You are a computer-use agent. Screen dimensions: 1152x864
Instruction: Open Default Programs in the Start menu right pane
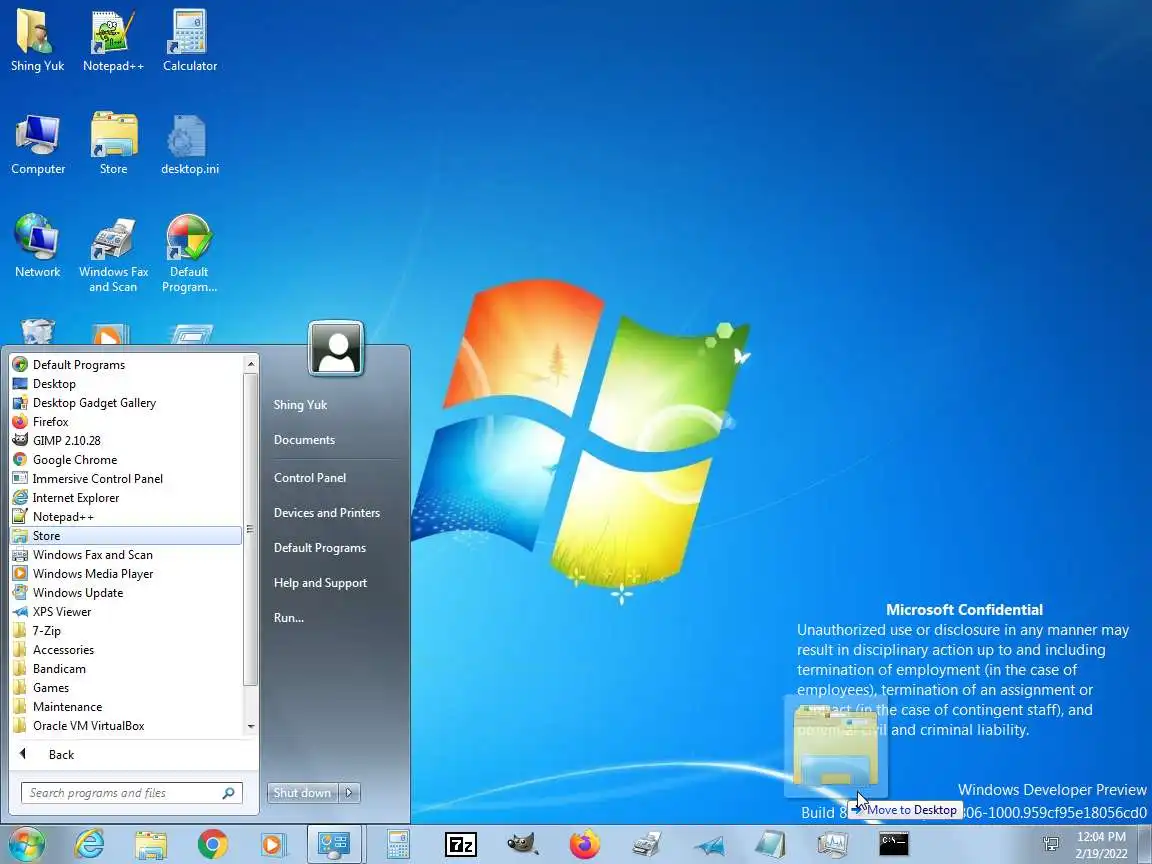coord(320,548)
